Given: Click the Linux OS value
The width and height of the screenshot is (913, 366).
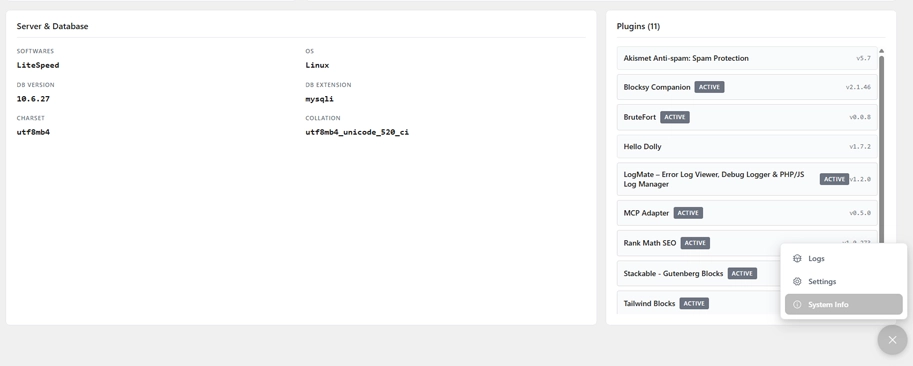Looking at the screenshot, I should tap(317, 65).
